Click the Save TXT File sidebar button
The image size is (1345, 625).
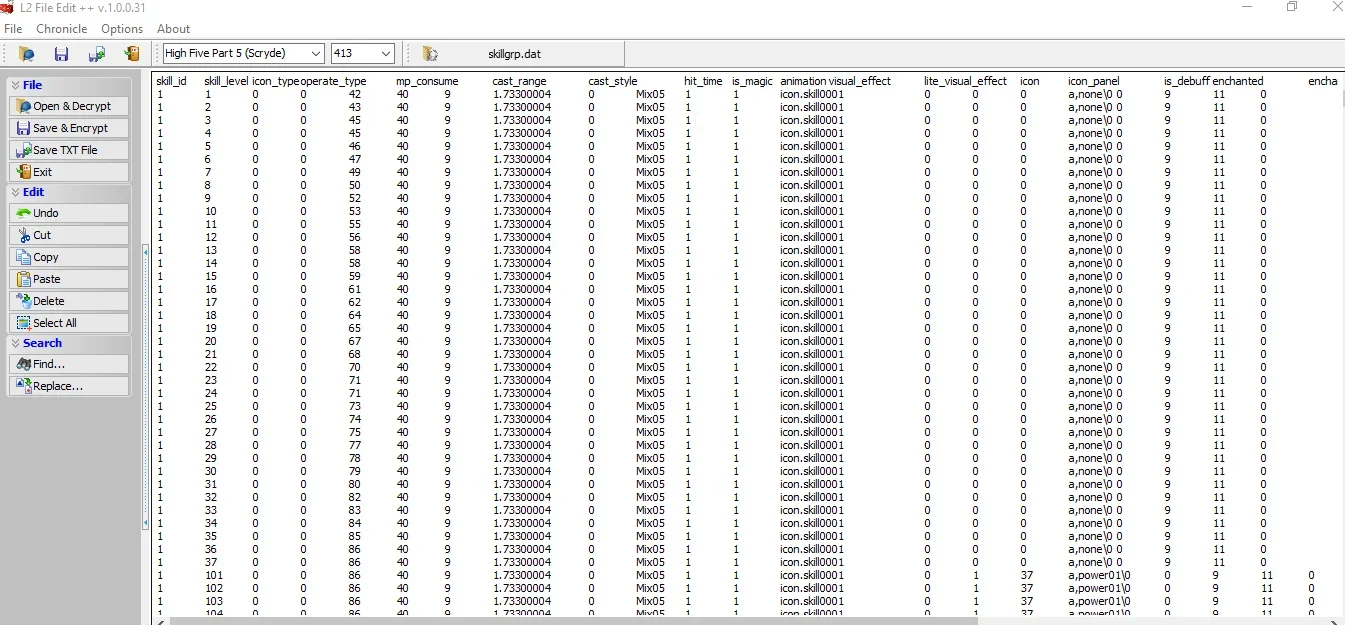pyautogui.click(x=69, y=150)
